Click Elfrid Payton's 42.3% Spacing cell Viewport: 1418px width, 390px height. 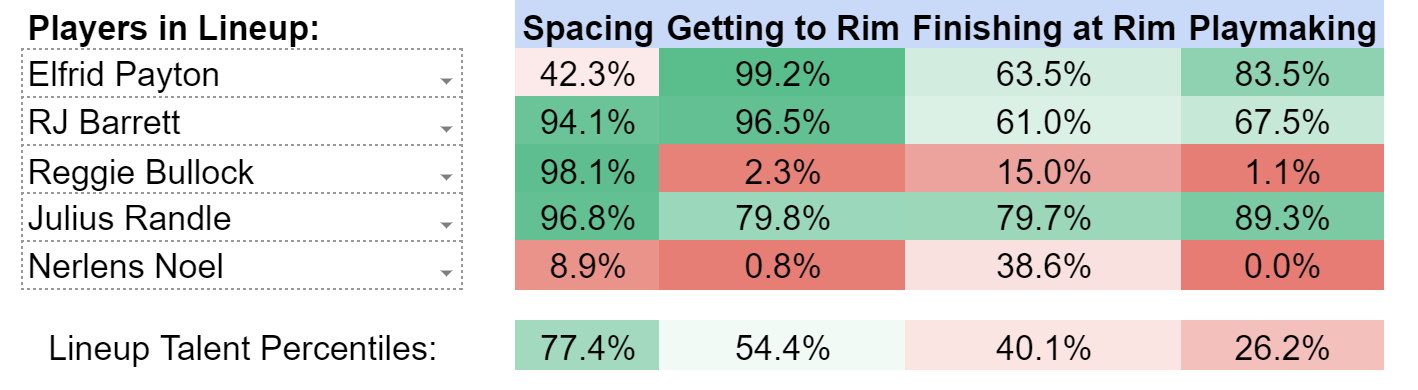tap(587, 74)
